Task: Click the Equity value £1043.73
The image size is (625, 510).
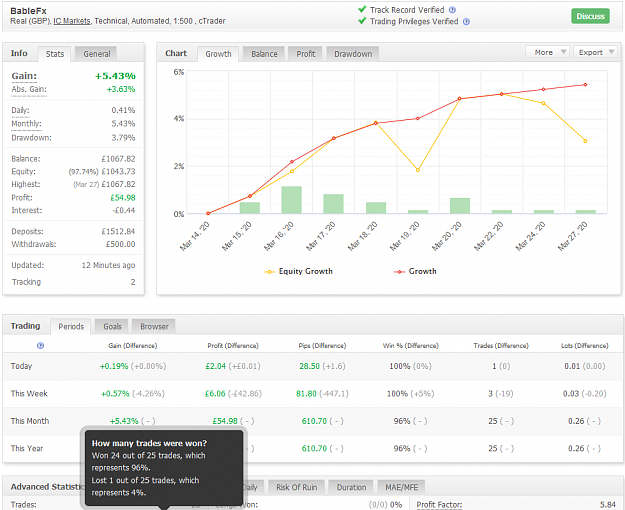Action: point(118,171)
